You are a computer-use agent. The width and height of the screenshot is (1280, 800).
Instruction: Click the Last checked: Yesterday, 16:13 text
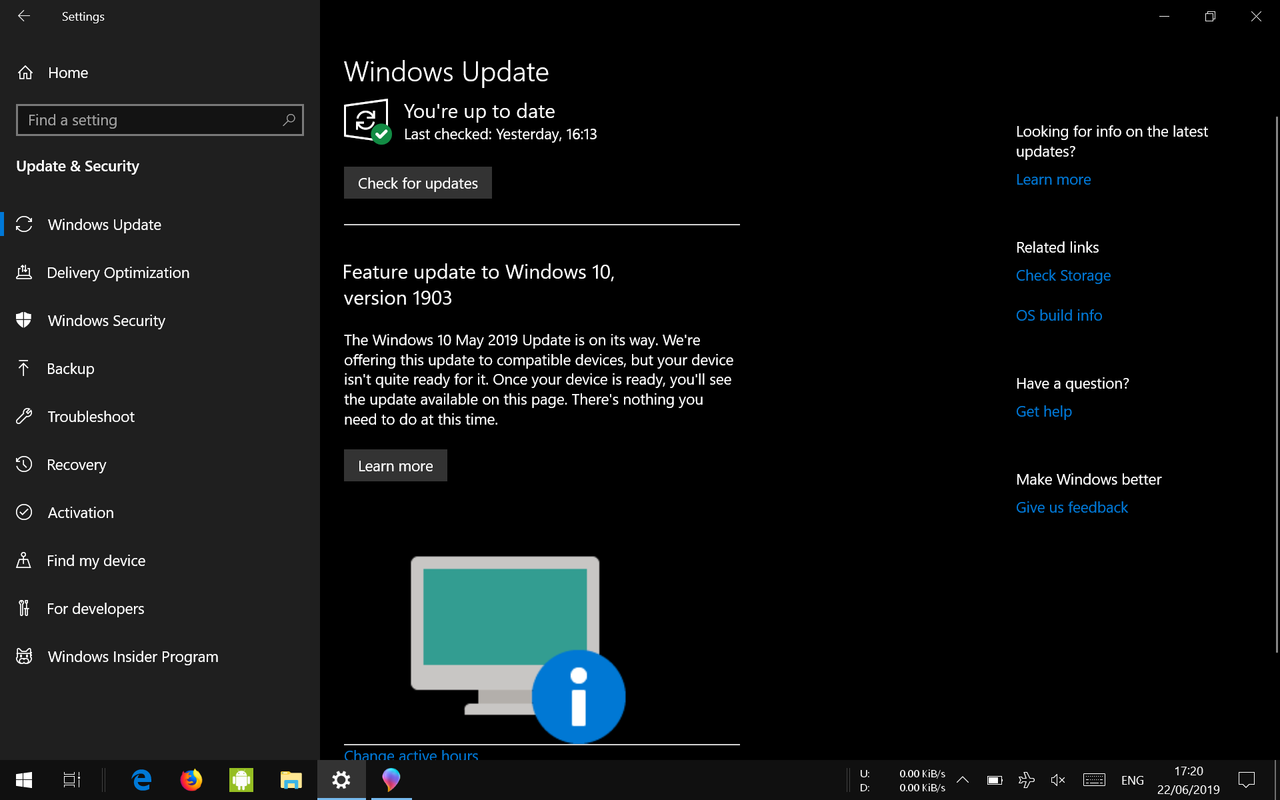tap(500, 134)
